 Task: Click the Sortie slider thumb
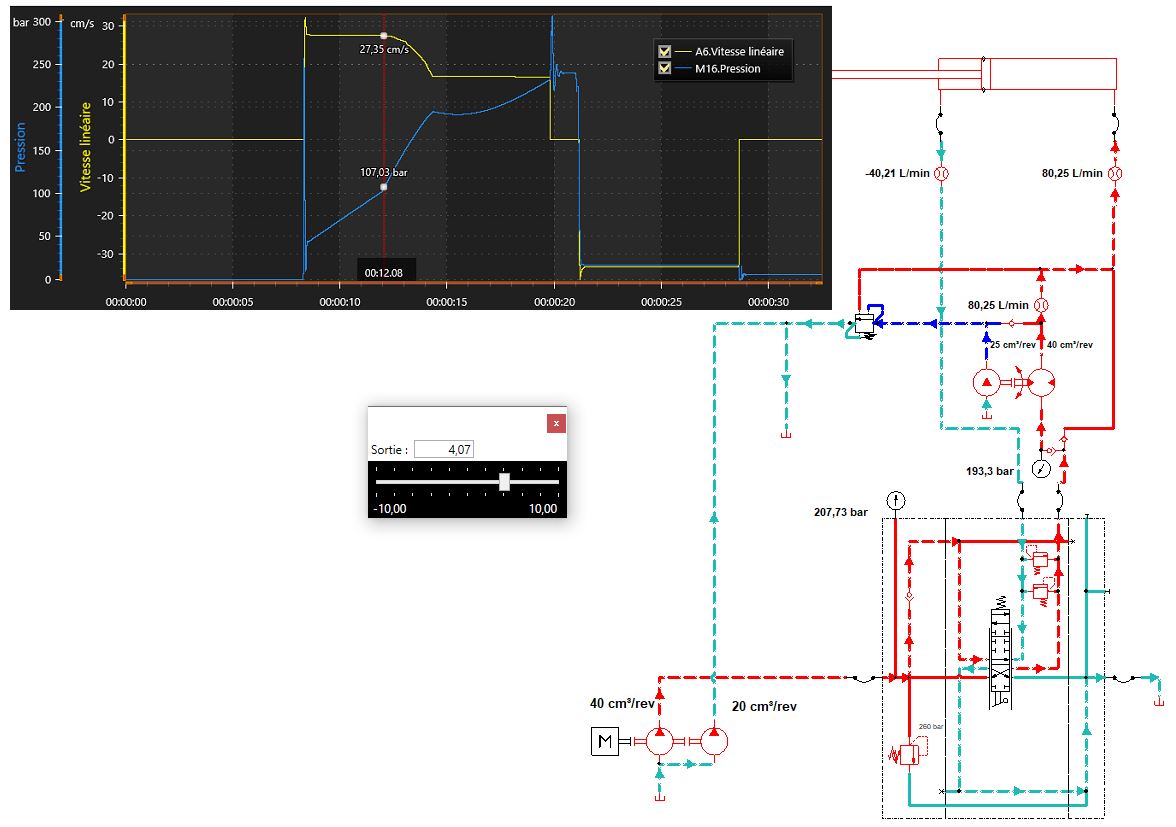pos(505,481)
